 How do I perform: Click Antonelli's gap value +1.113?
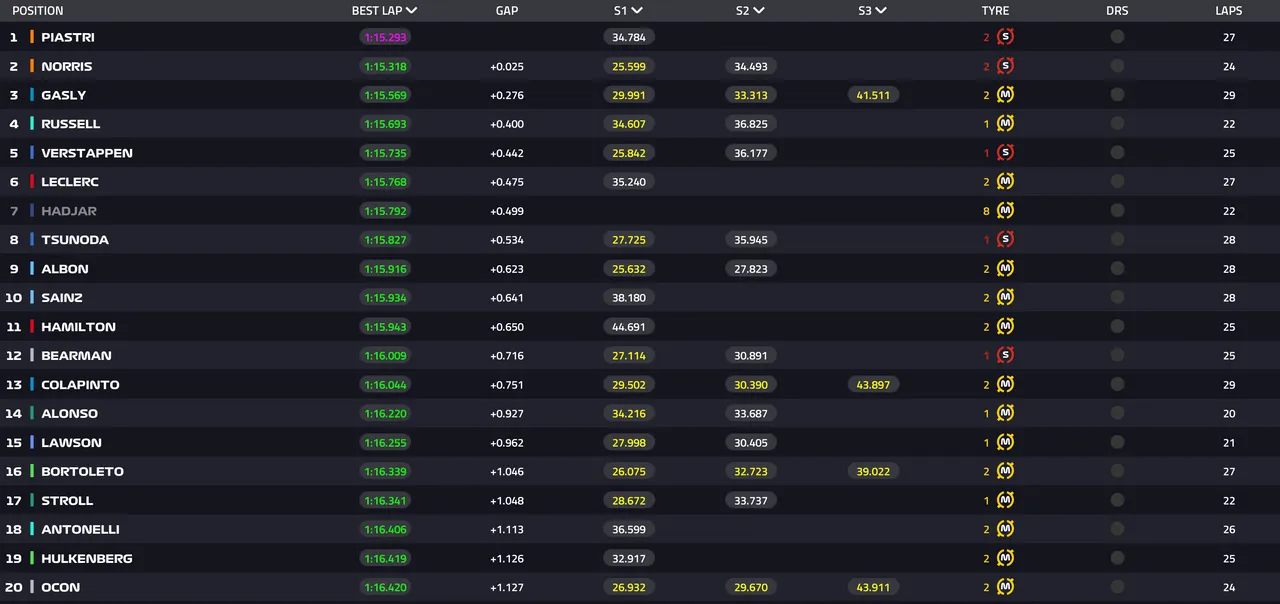pyautogui.click(x=507, y=529)
